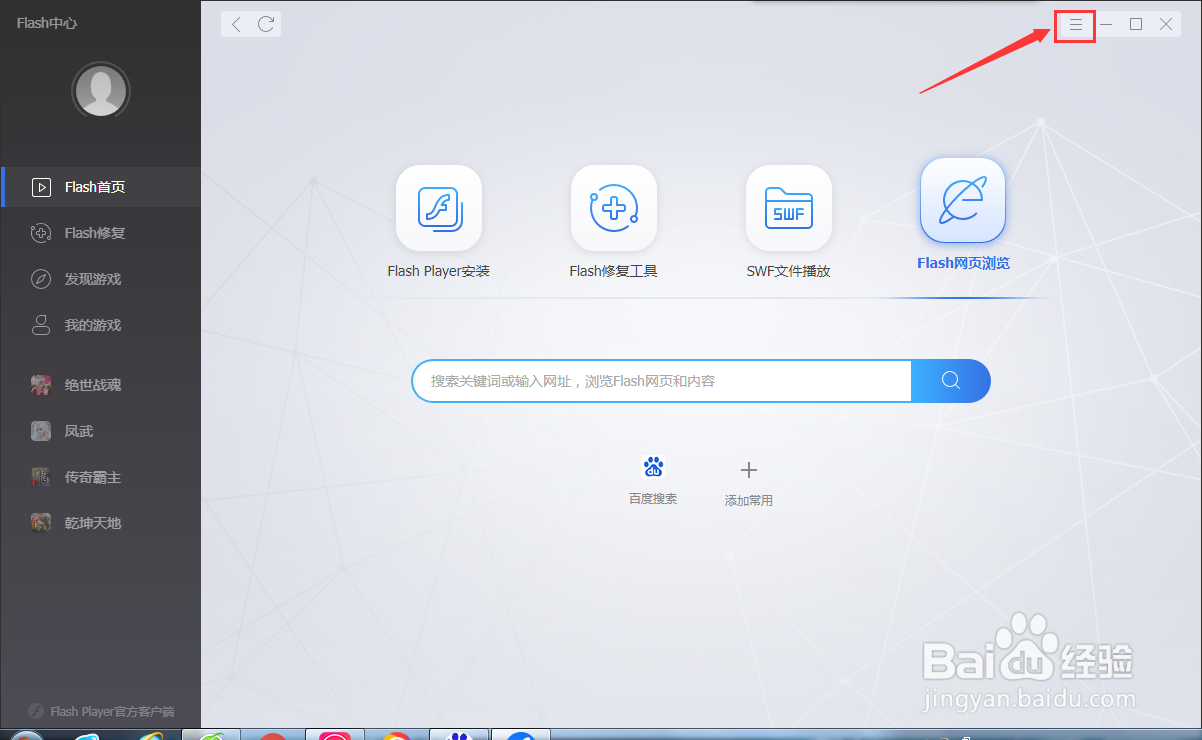
Task: Click the magnifier search button
Action: coord(951,380)
